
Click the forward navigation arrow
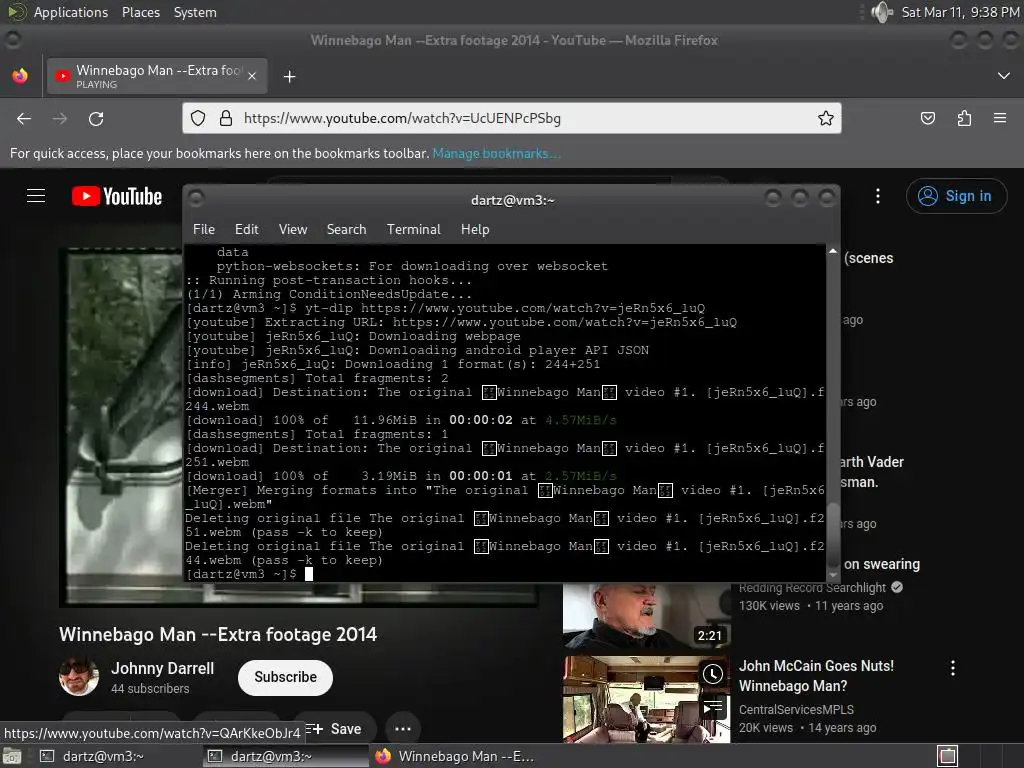[60, 119]
